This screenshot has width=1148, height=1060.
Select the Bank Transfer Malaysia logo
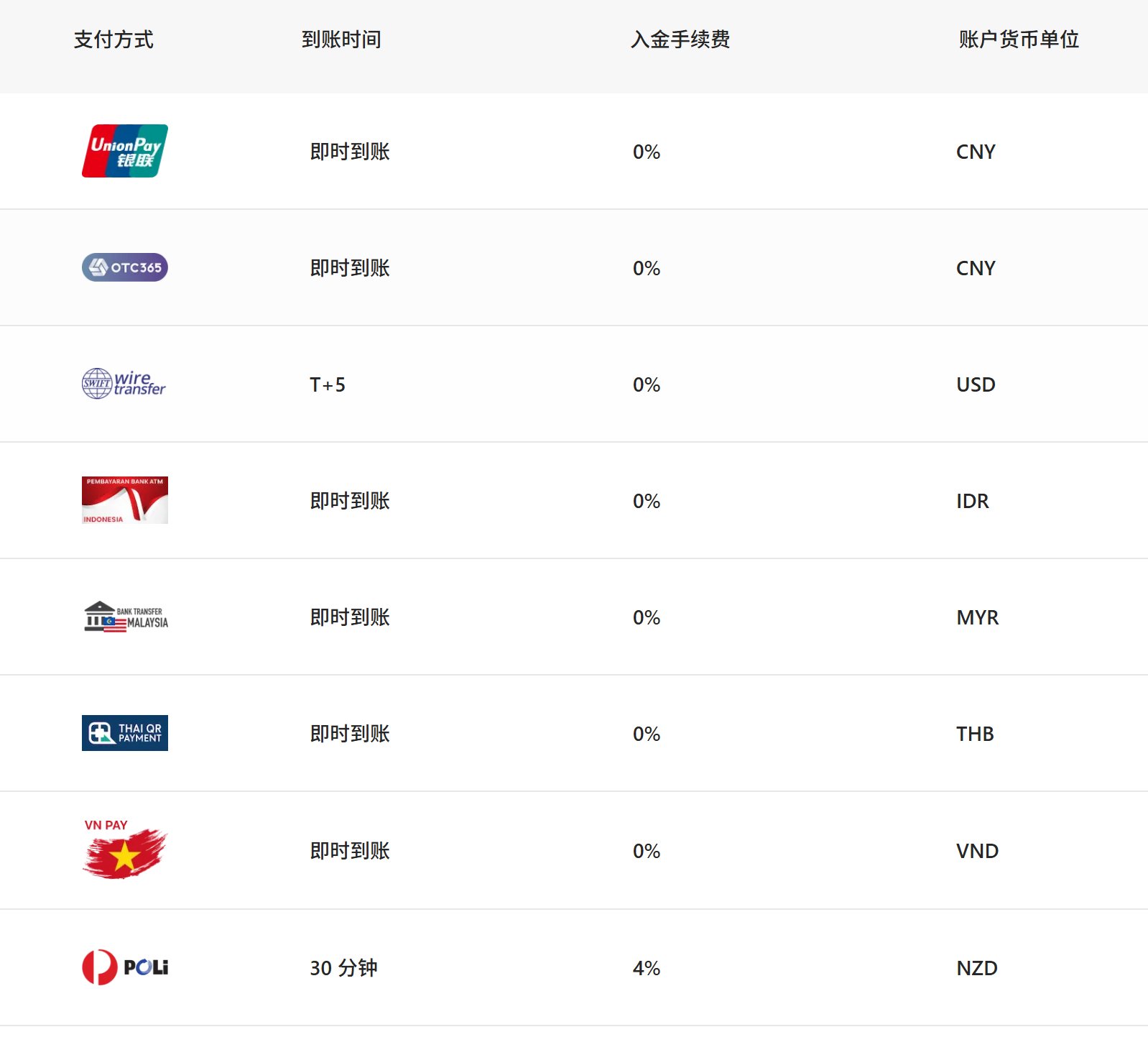tap(126, 617)
